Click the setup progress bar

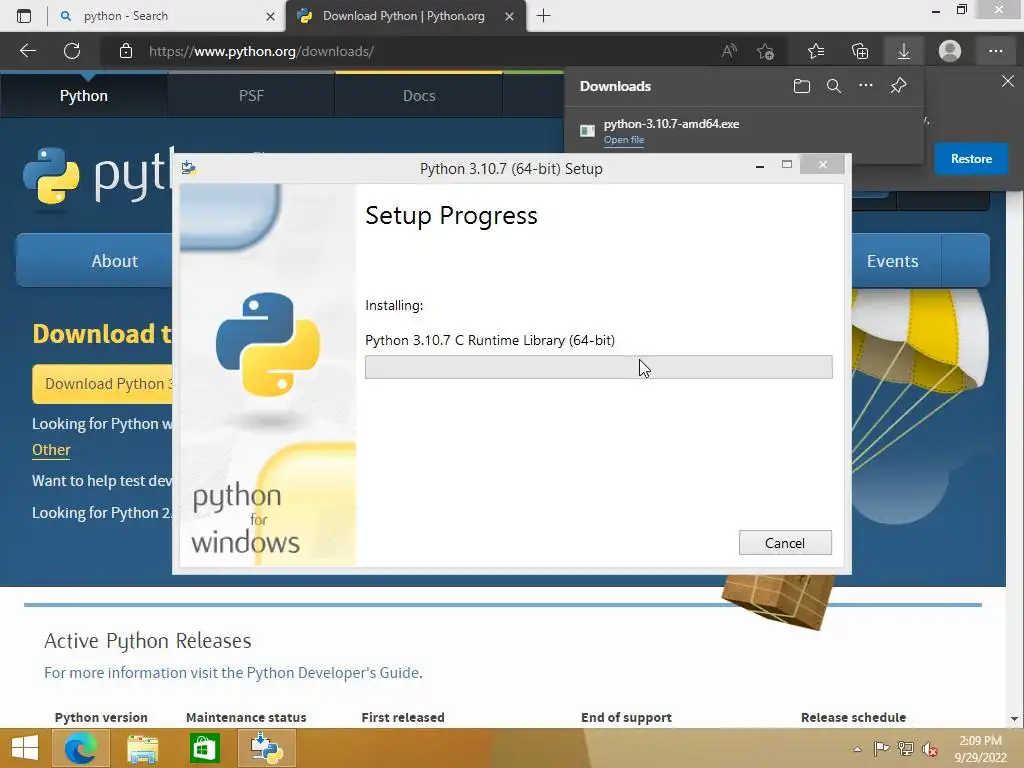(598, 367)
